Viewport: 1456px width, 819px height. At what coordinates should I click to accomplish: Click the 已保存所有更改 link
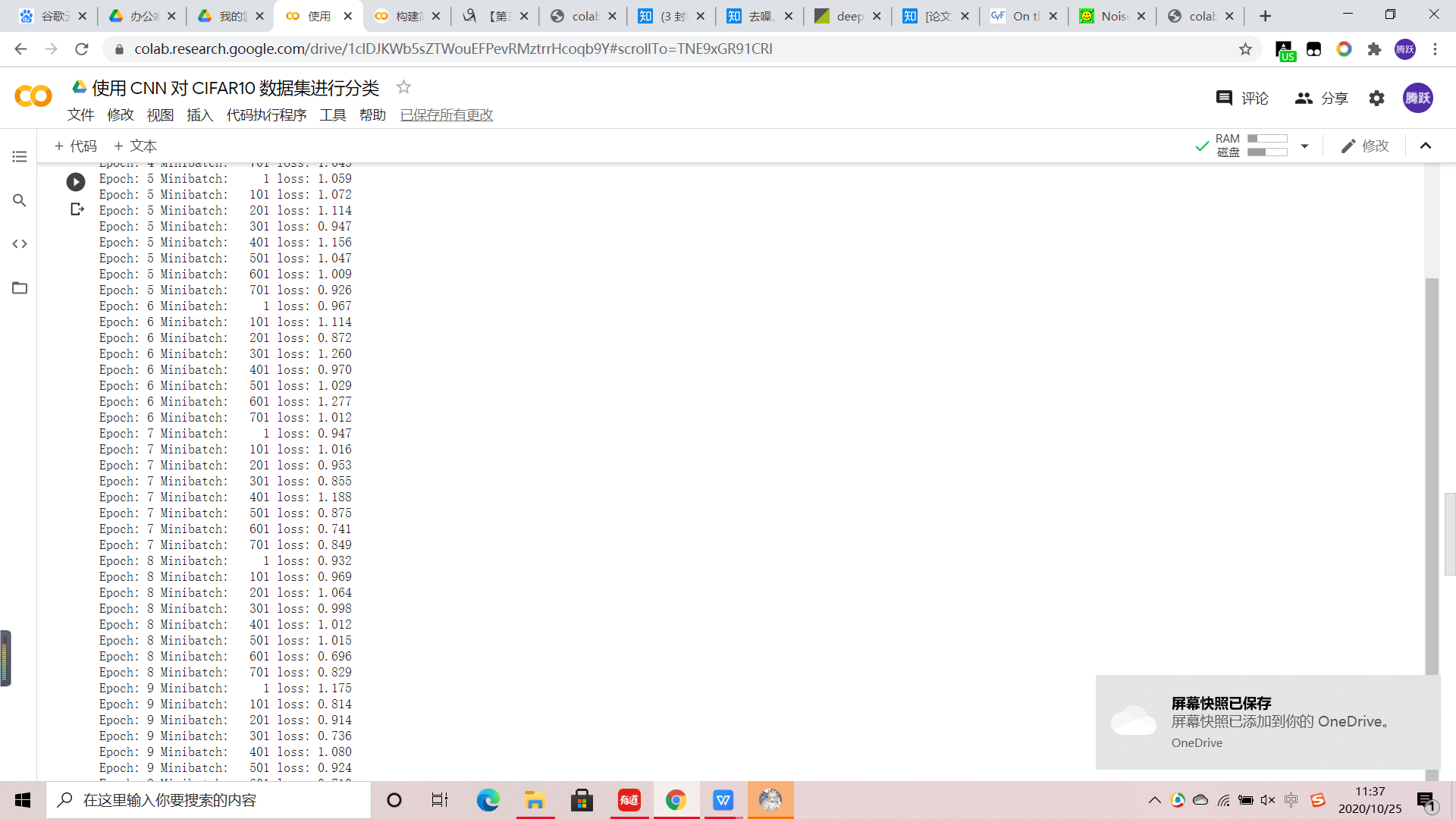coord(447,115)
